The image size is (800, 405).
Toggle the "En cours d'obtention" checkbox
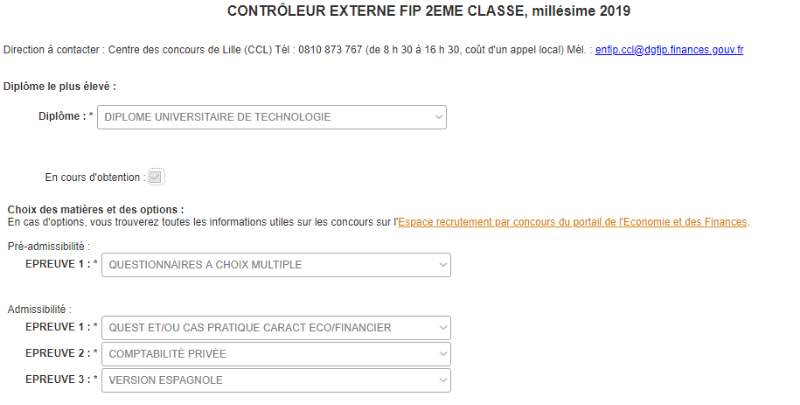[x=155, y=177]
